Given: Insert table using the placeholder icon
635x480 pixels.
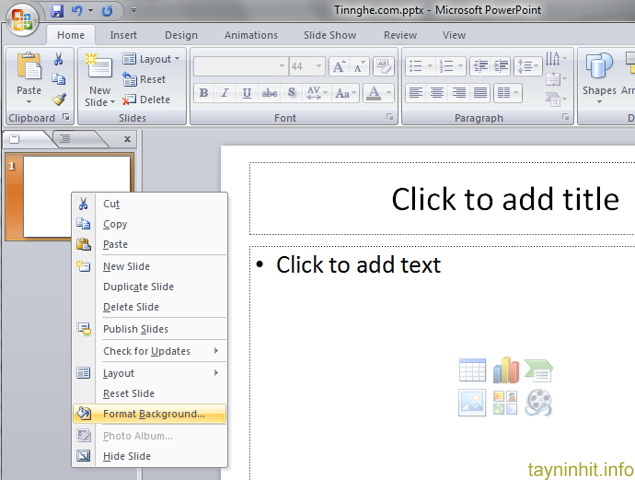Looking at the screenshot, I should pyautogui.click(x=472, y=371).
